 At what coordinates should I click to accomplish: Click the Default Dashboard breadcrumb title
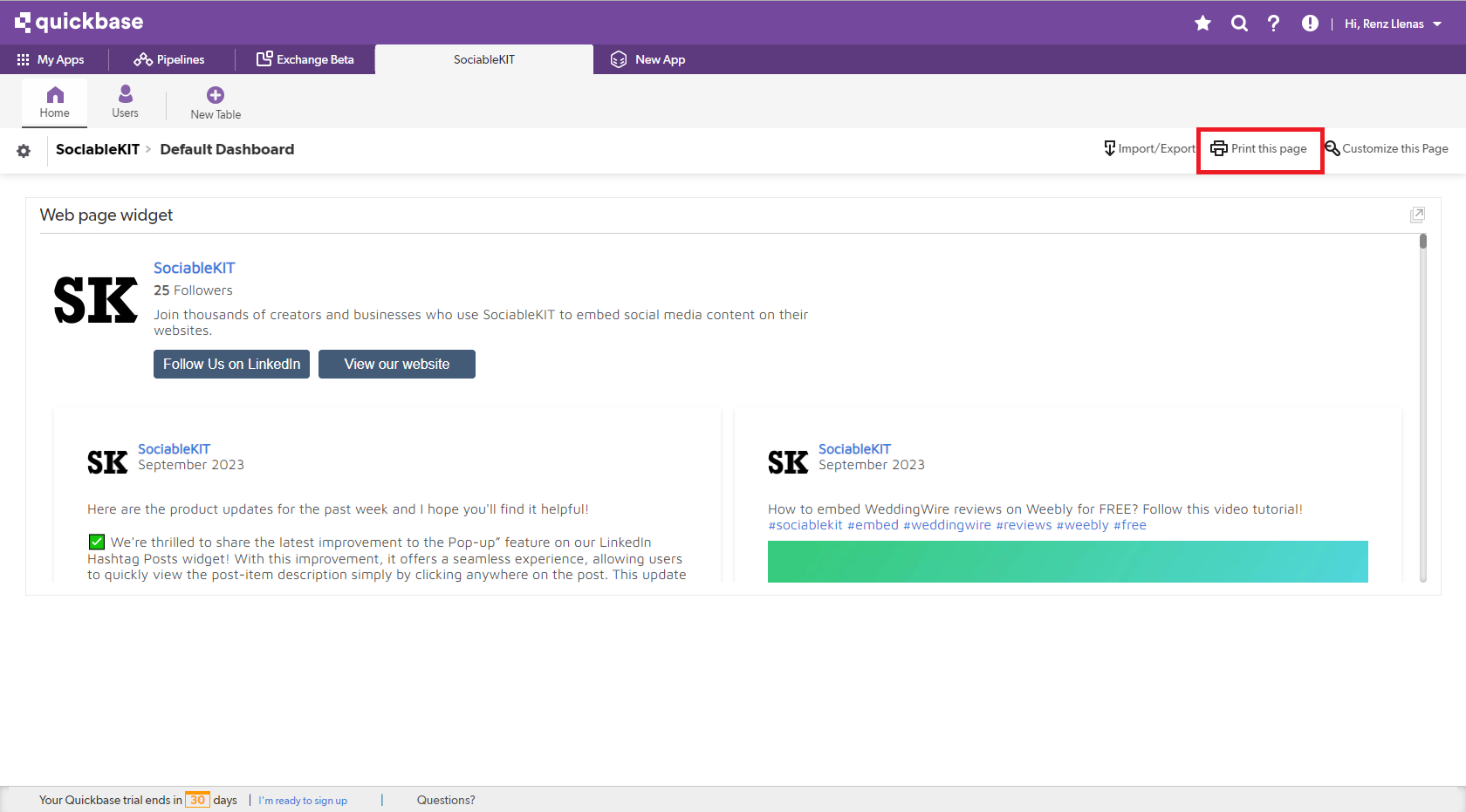[x=227, y=149]
